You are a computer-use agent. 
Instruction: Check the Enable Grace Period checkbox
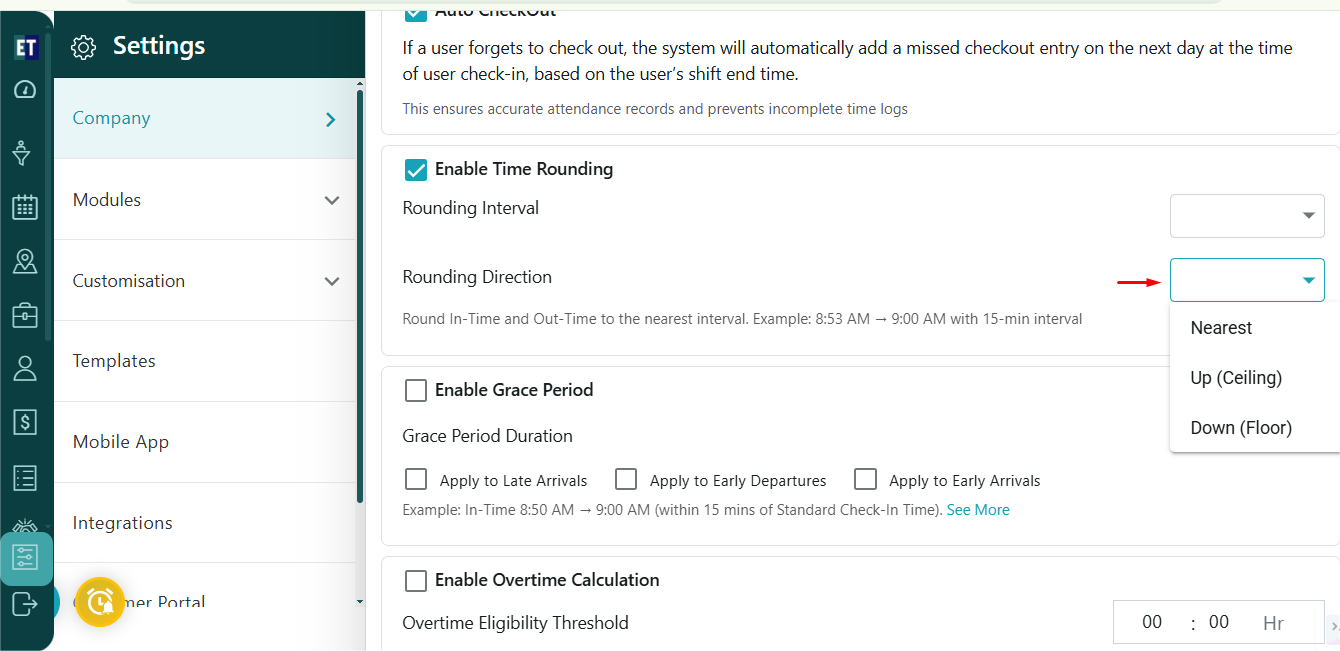(416, 390)
